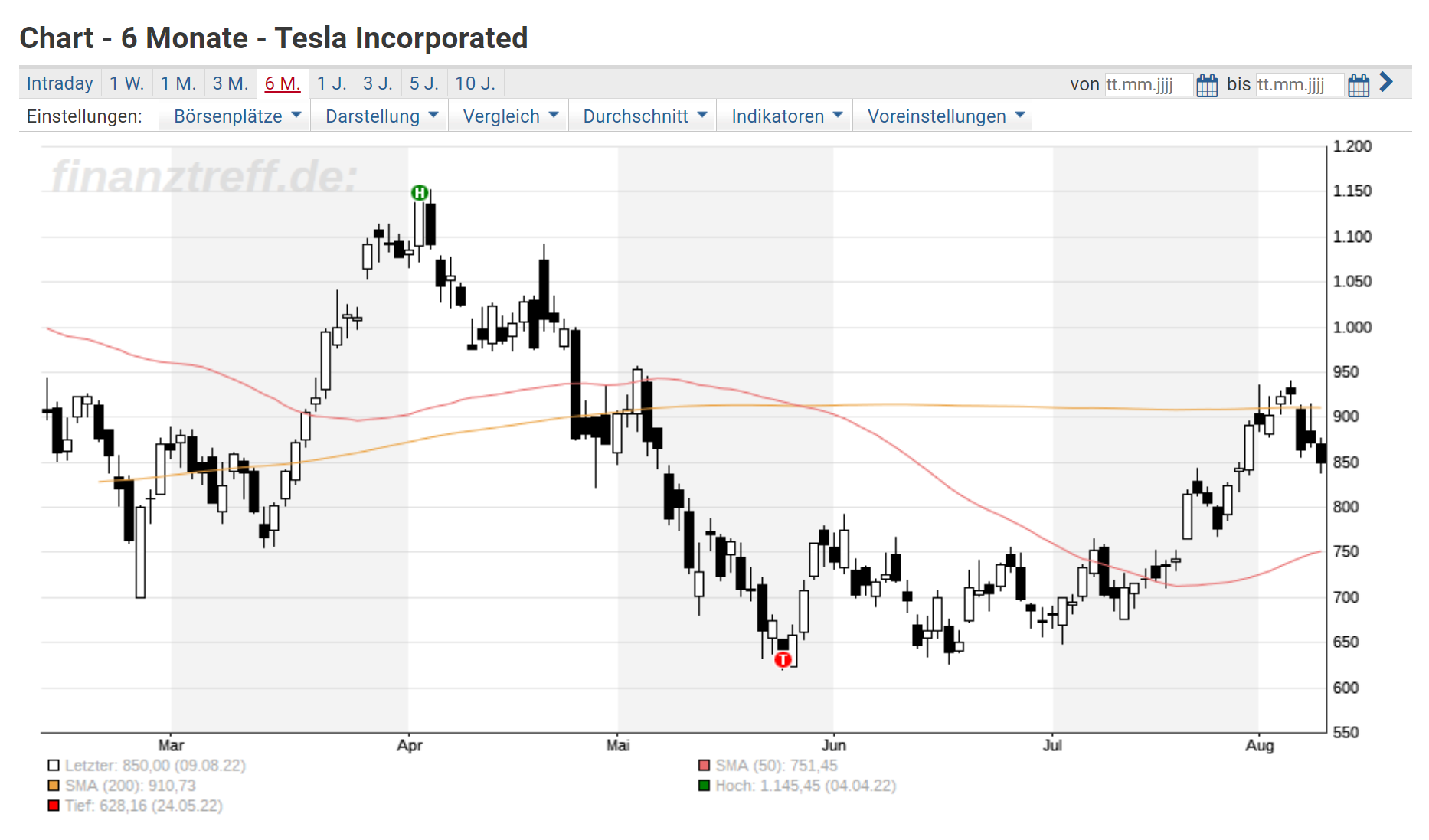The image size is (1429, 840).
Task: Select the 1 M. timeframe tab
Action: [x=178, y=83]
